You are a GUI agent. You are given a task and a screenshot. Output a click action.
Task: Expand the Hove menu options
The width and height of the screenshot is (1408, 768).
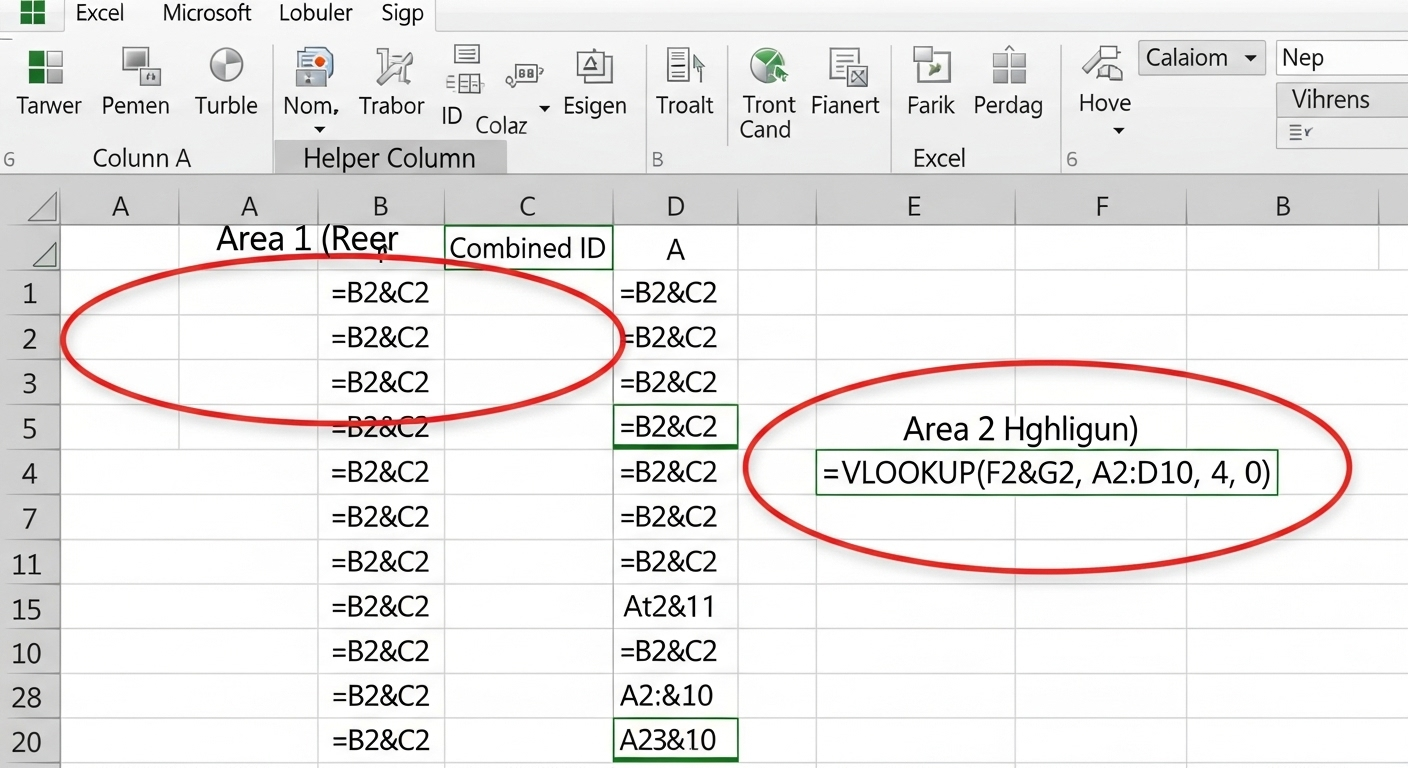(x=1118, y=130)
